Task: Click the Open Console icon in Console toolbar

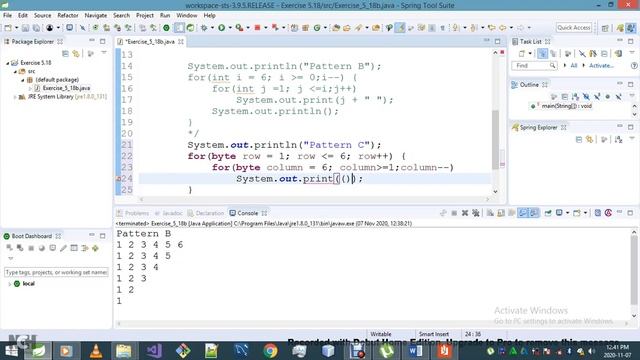Action: (x=577, y=213)
